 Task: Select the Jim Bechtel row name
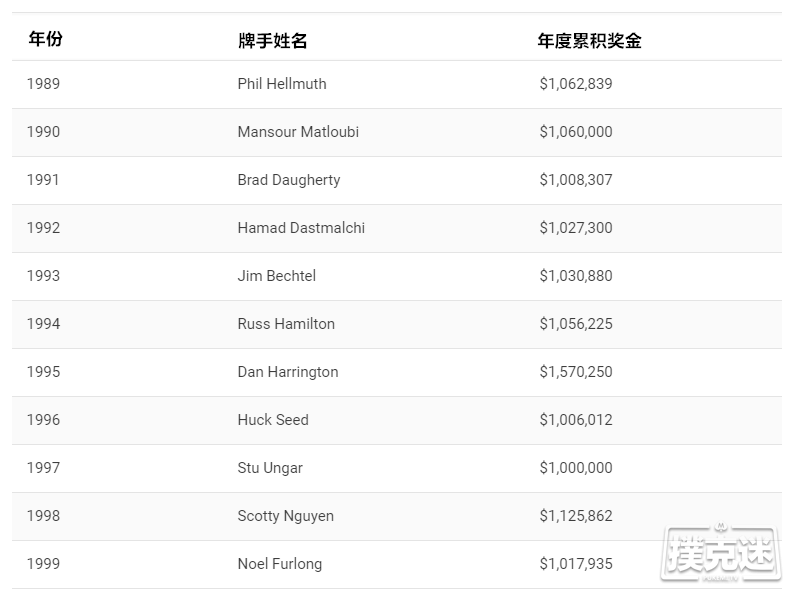tap(277, 276)
